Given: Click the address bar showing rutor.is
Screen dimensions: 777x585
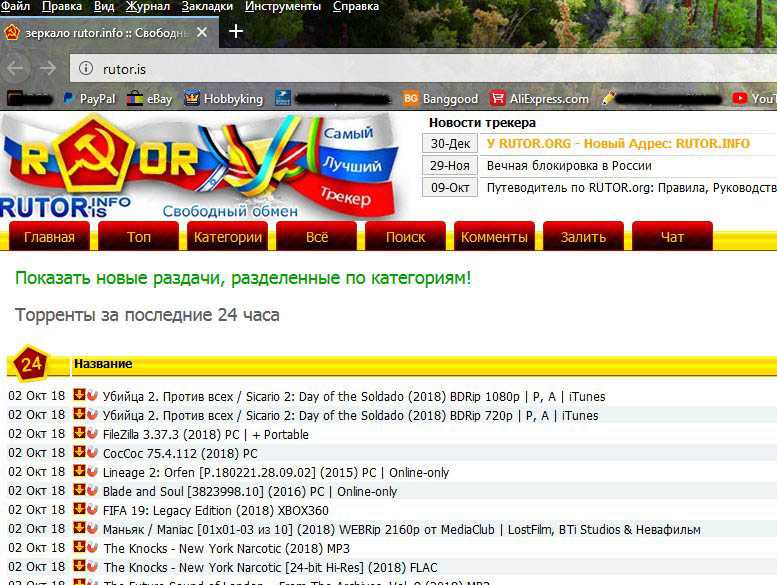Looking at the screenshot, I should click(x=400, y=69).
